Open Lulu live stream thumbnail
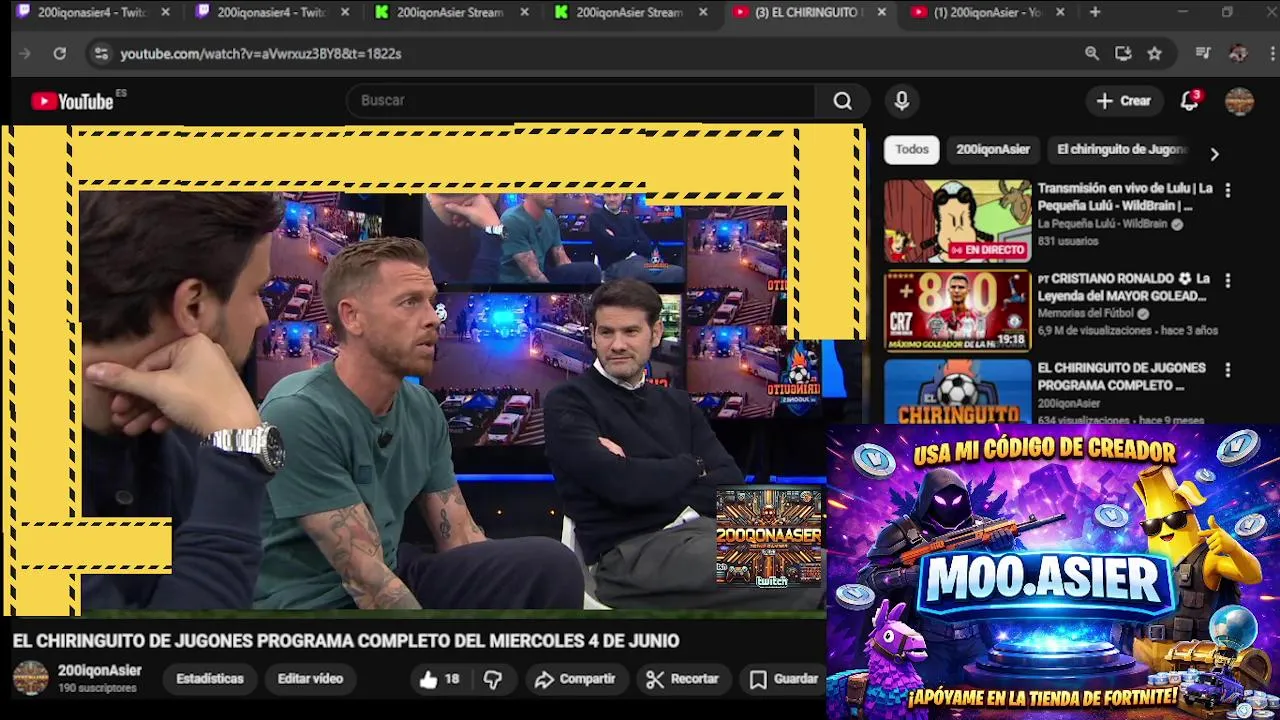Image resolution: width=1280 pixels, height=720 pixels. pos(957,221)
